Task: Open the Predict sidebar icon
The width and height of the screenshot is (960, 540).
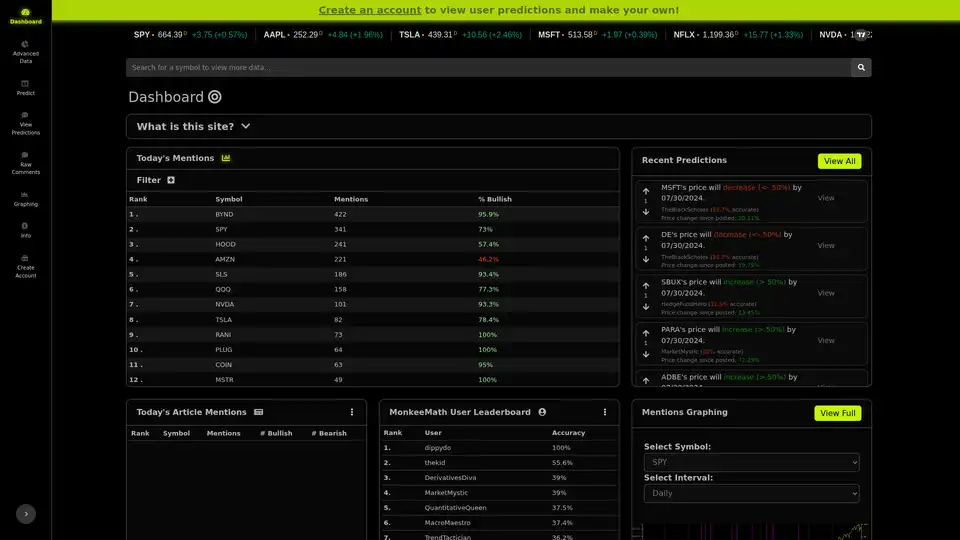Action: click(x=25, y=88)
